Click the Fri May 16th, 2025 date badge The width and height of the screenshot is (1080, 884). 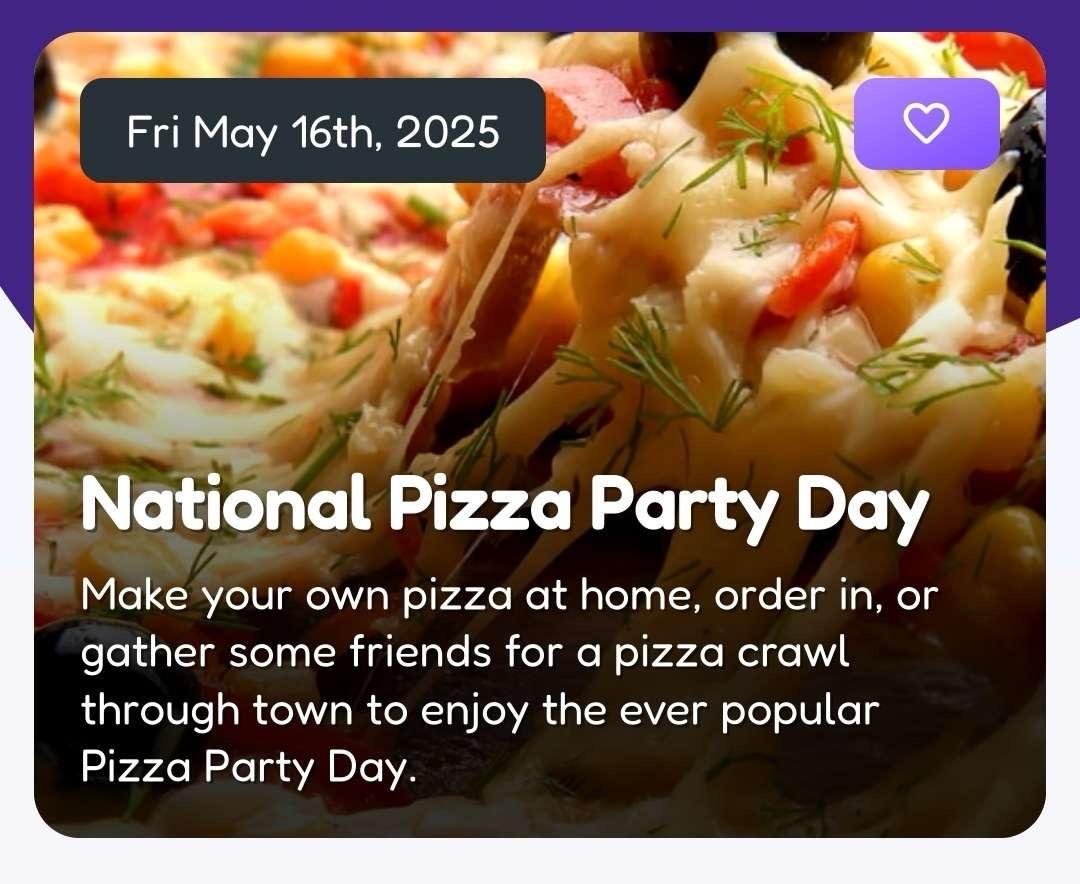(313, 130)
